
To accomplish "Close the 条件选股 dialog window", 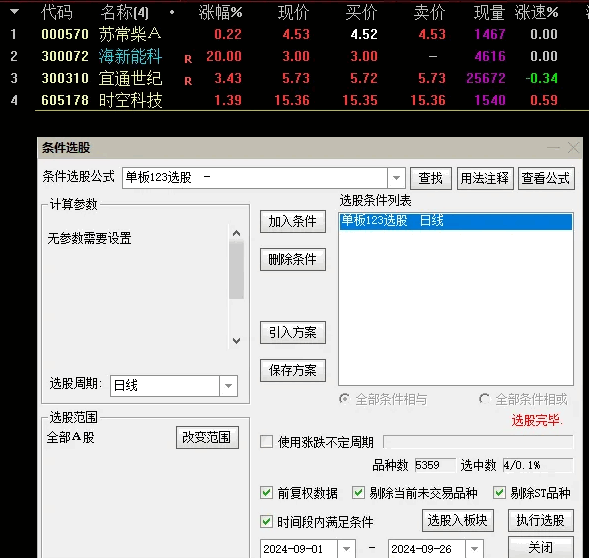I will click(573, 148).
